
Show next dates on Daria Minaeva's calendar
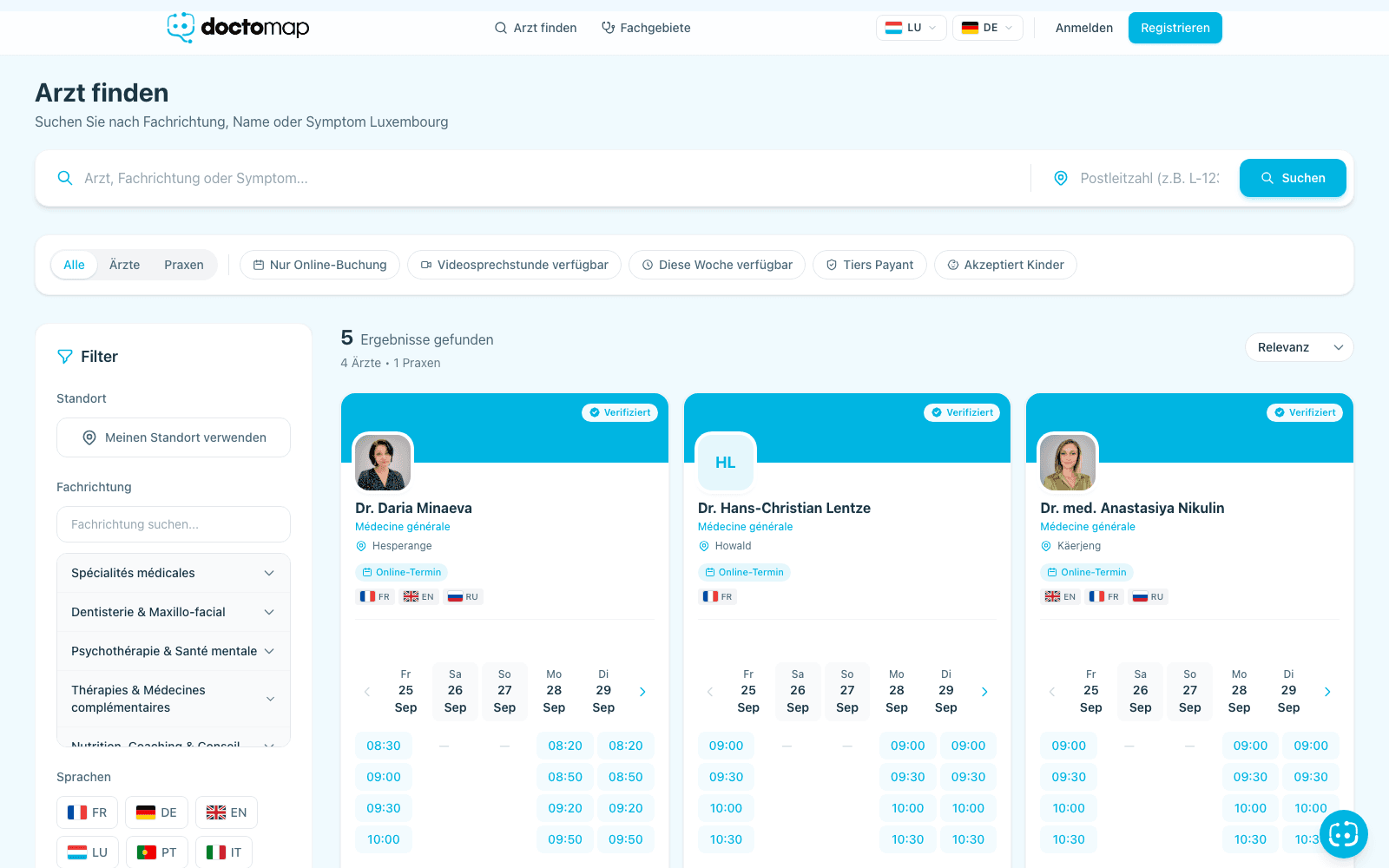642,692
